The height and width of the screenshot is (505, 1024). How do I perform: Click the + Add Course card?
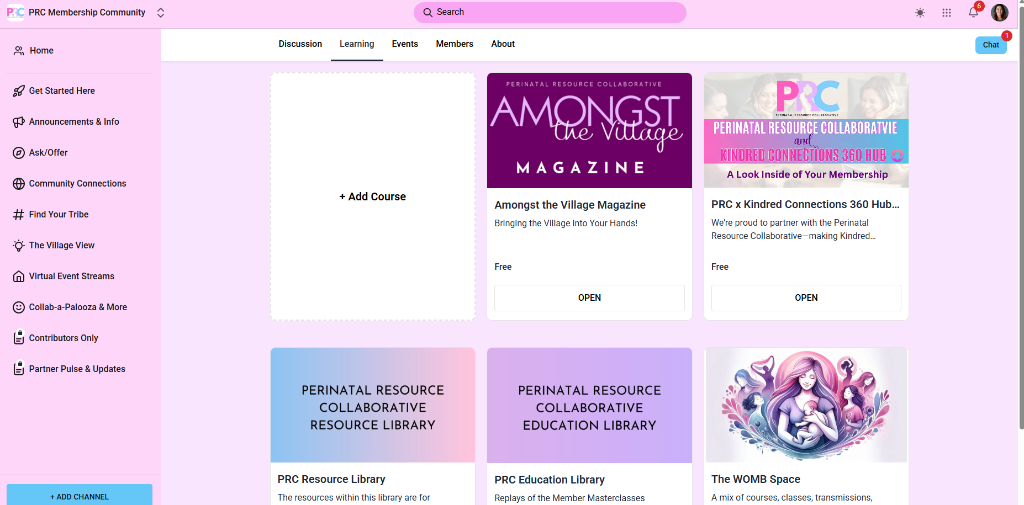pyautogui.click(x=373, y=197)
